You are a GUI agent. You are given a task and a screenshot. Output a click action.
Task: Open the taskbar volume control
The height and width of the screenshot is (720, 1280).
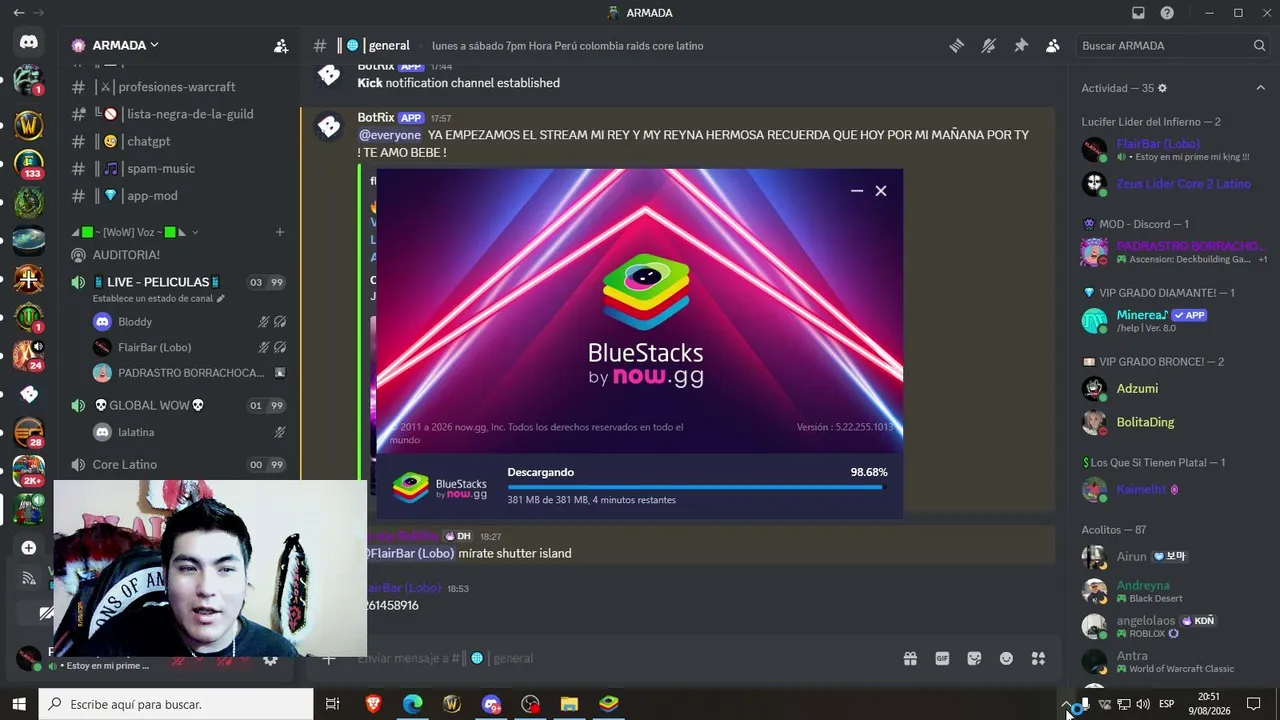pyautogui.click(x=1143, y=704)
